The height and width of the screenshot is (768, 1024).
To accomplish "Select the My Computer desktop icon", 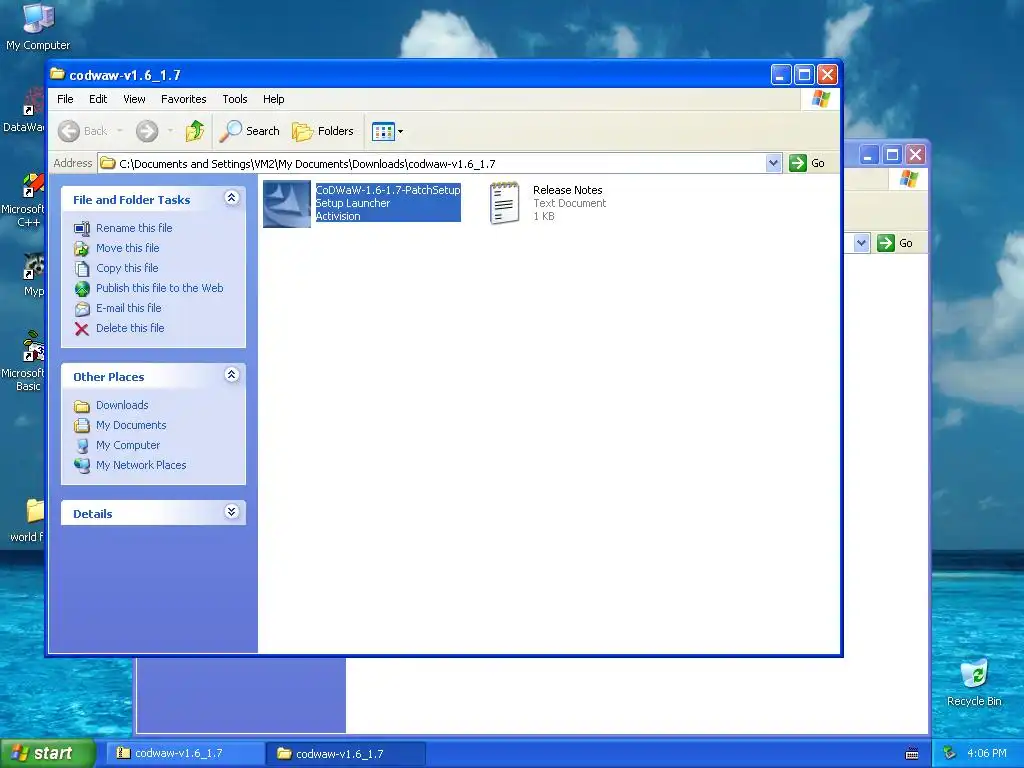I will coord(38,27).
